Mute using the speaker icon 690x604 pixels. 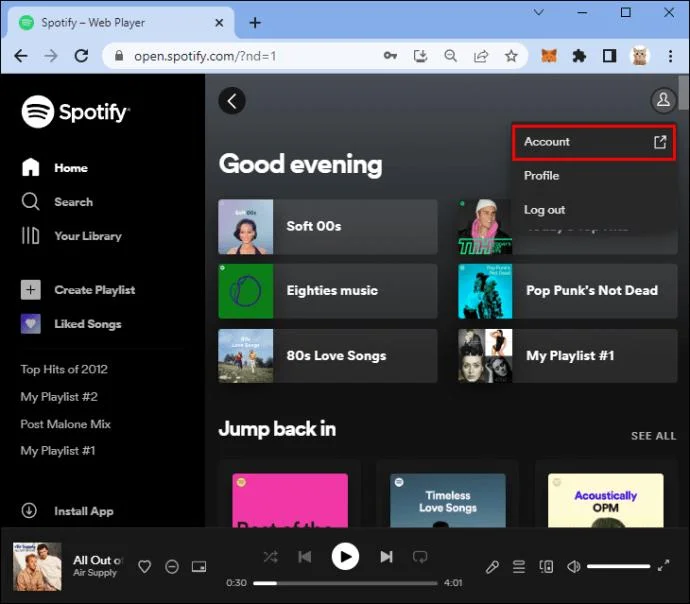tap(574, 567)
